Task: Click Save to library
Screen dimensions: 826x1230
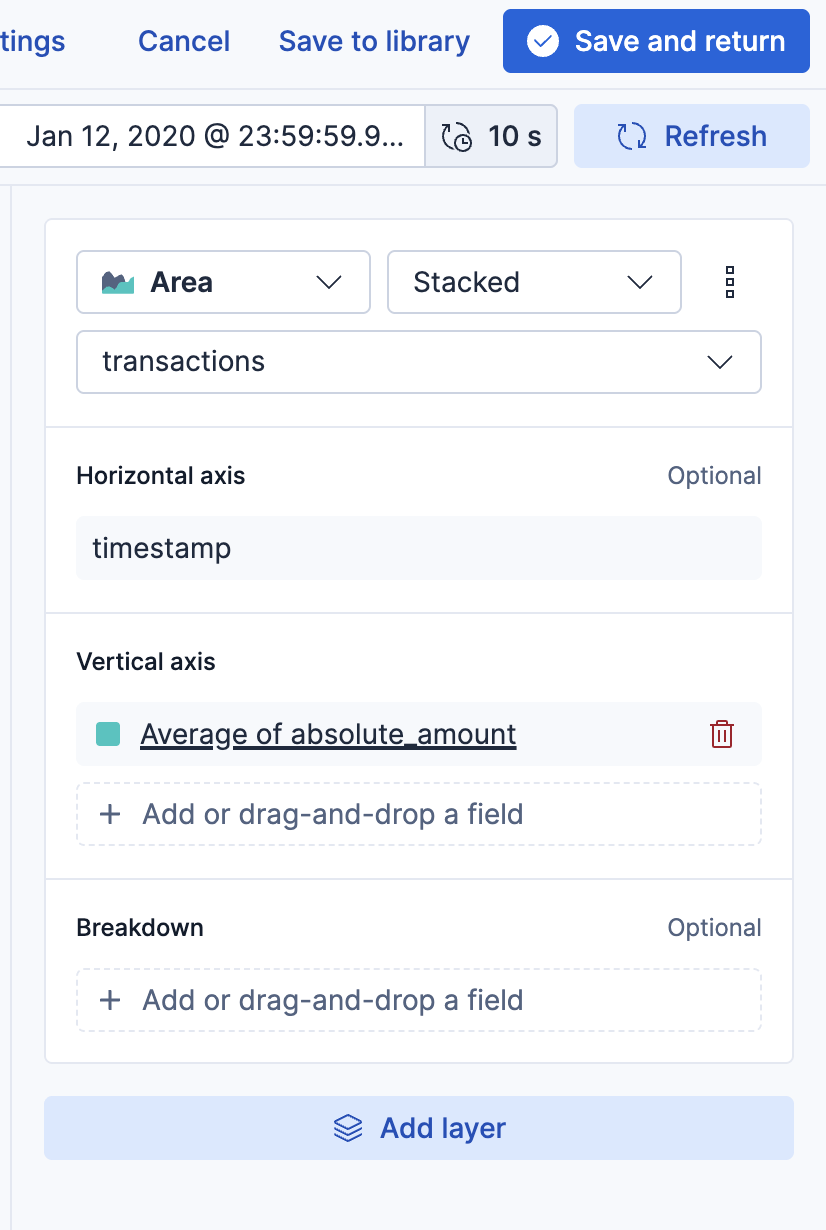Action: click(374, 41)
